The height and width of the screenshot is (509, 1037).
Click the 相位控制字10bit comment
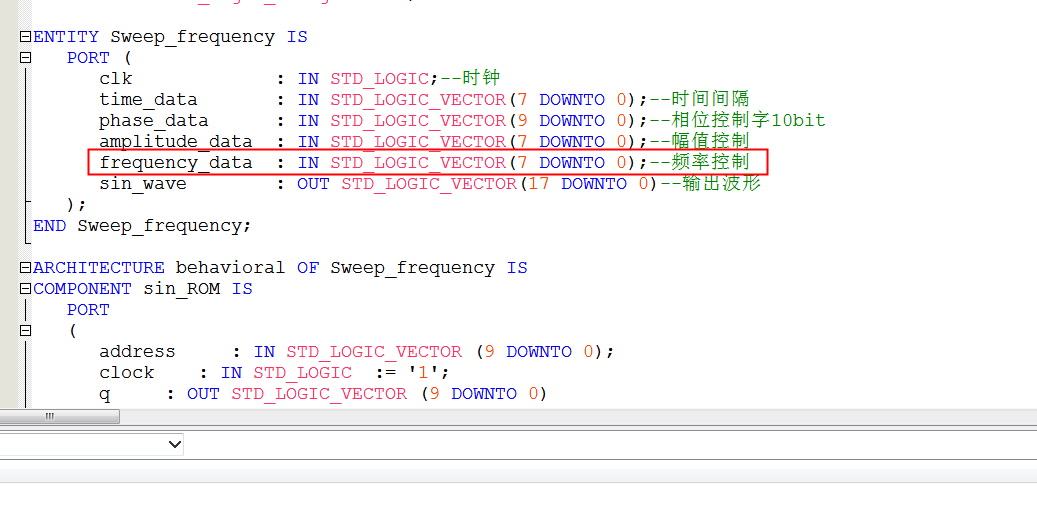click(x=746, y=120)
